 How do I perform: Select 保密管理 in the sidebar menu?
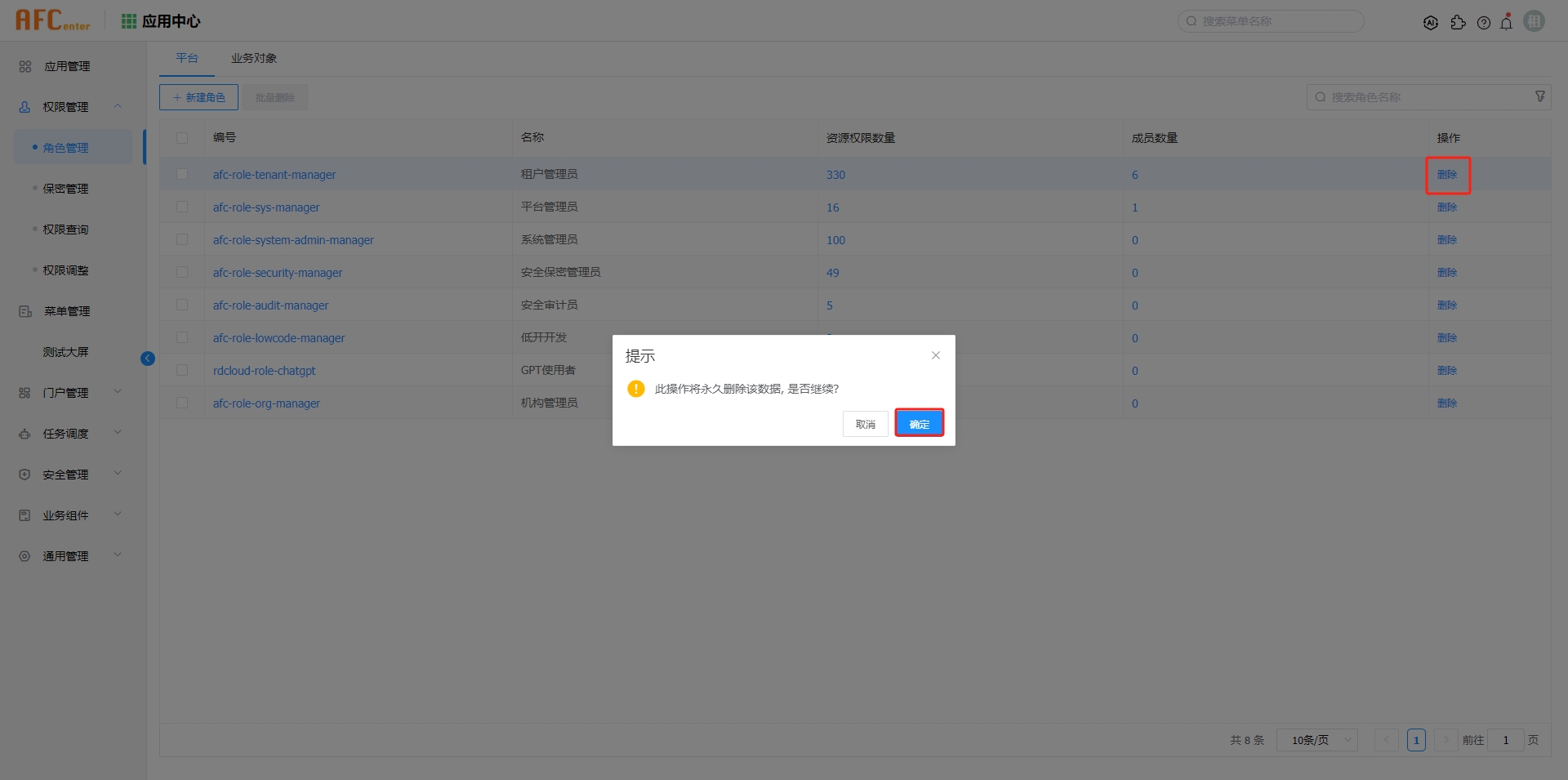pos(66,188)
